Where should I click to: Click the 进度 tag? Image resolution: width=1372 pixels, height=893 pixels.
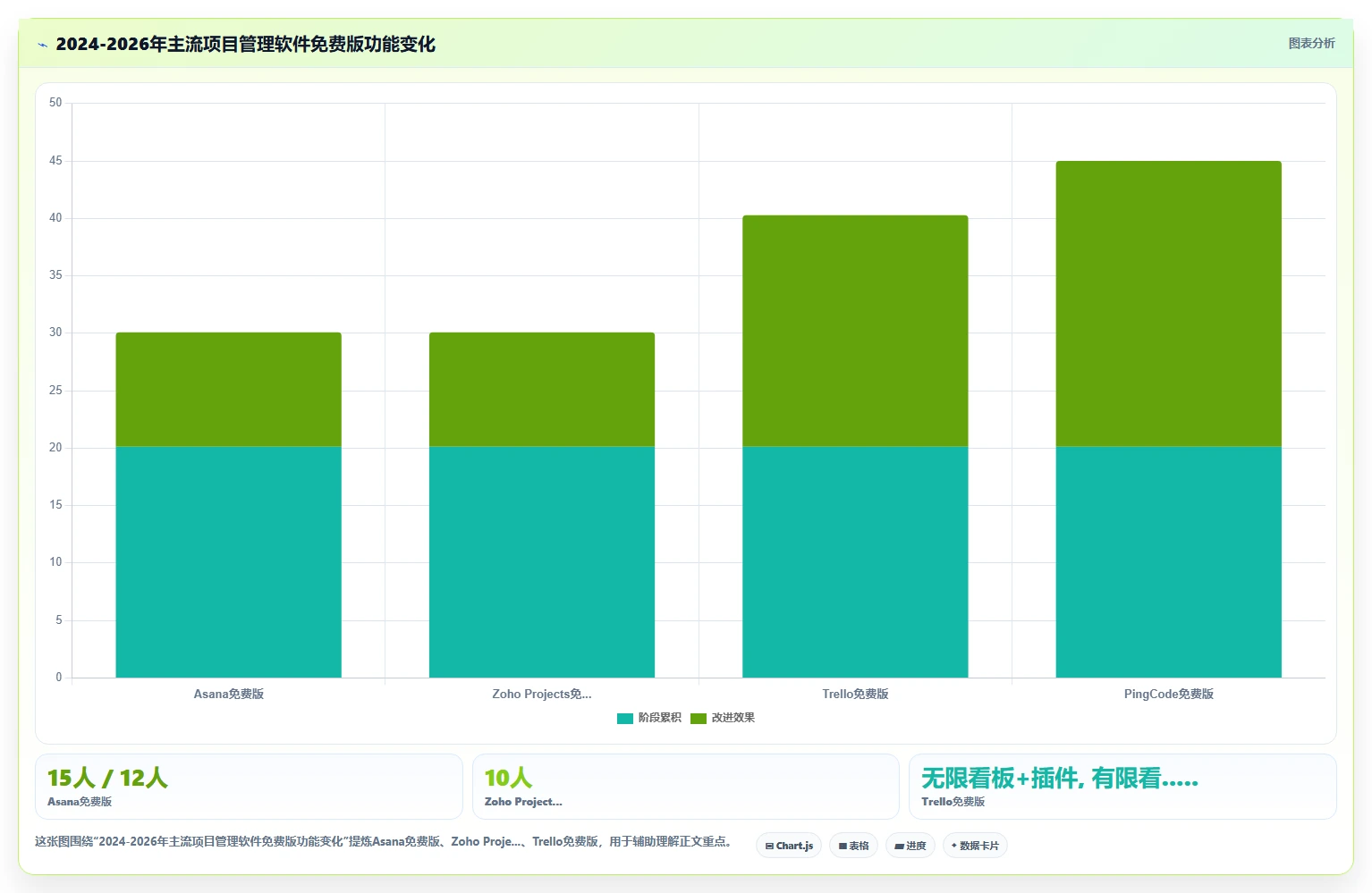[x=910, y=846]
